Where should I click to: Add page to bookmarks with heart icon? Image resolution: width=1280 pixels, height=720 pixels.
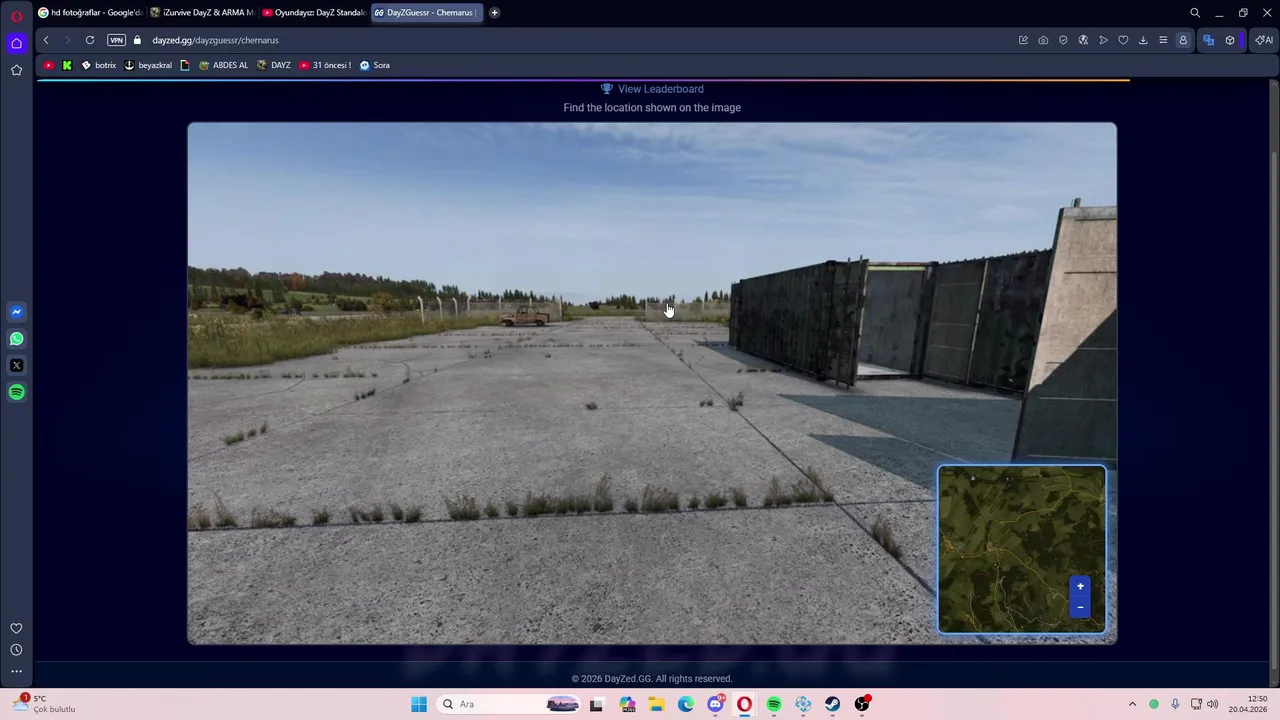(x=1123, y=40)
